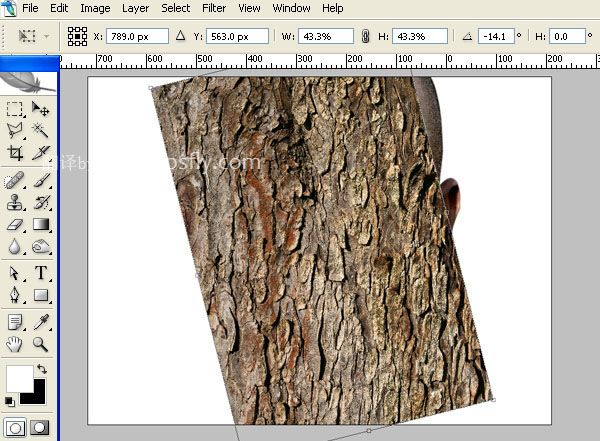The image size is (600, 441).
Task: Open the Layer menu
Action: [x=135, y=8]
